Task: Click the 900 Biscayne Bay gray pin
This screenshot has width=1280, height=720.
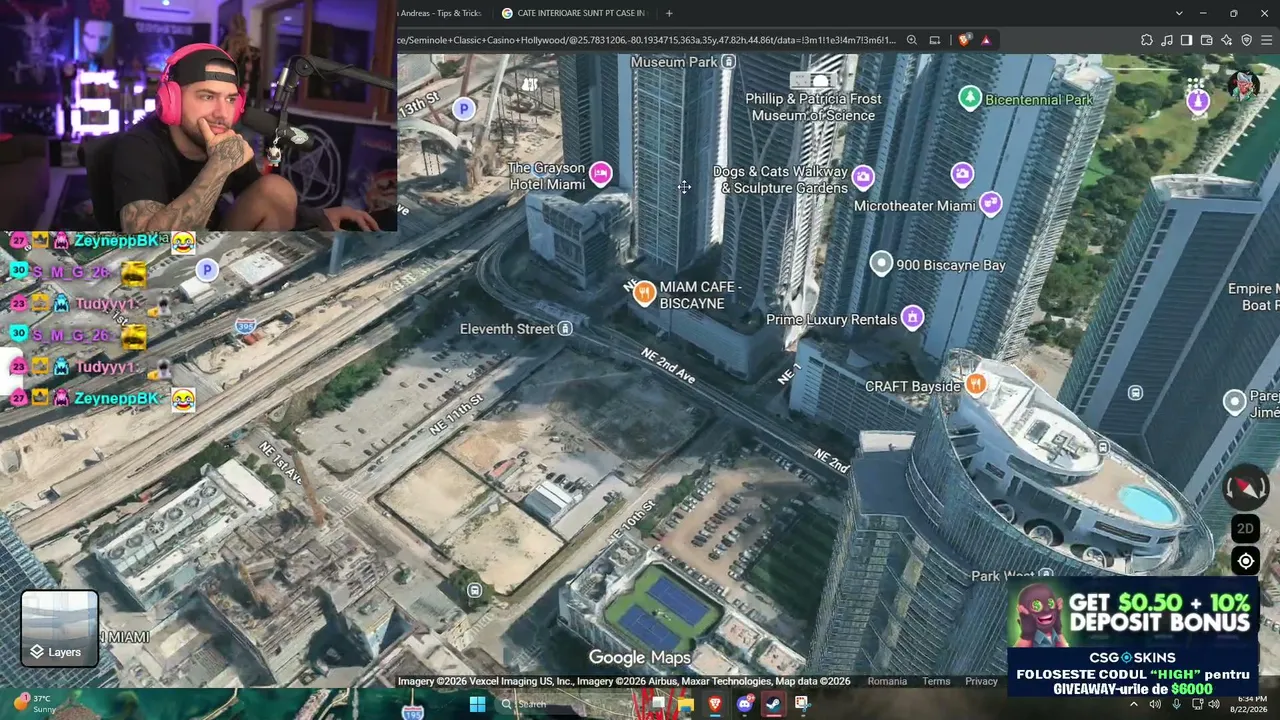Action: pyautogui.click(x=881, y=263)
